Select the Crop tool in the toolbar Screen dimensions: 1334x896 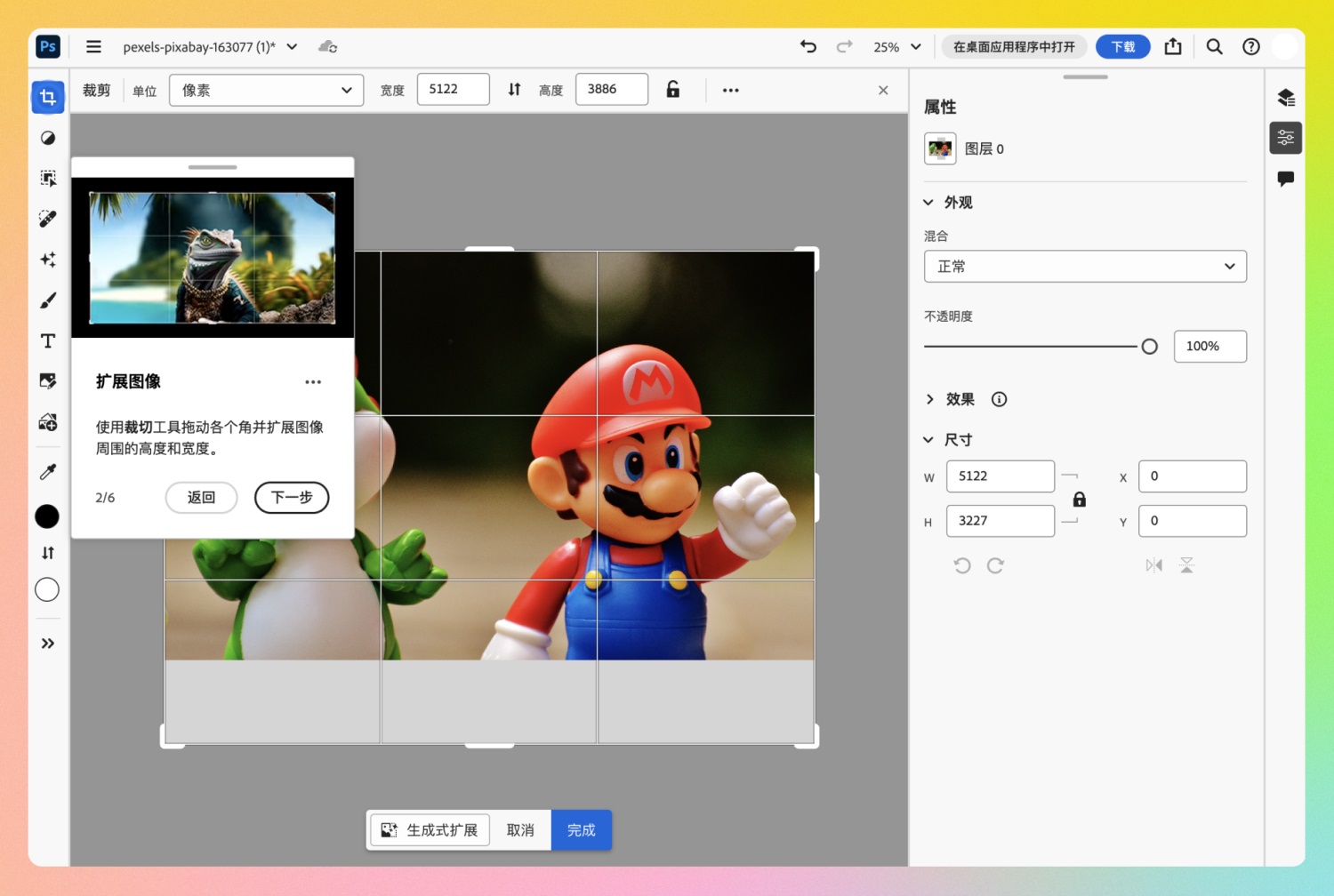[48, 97]
